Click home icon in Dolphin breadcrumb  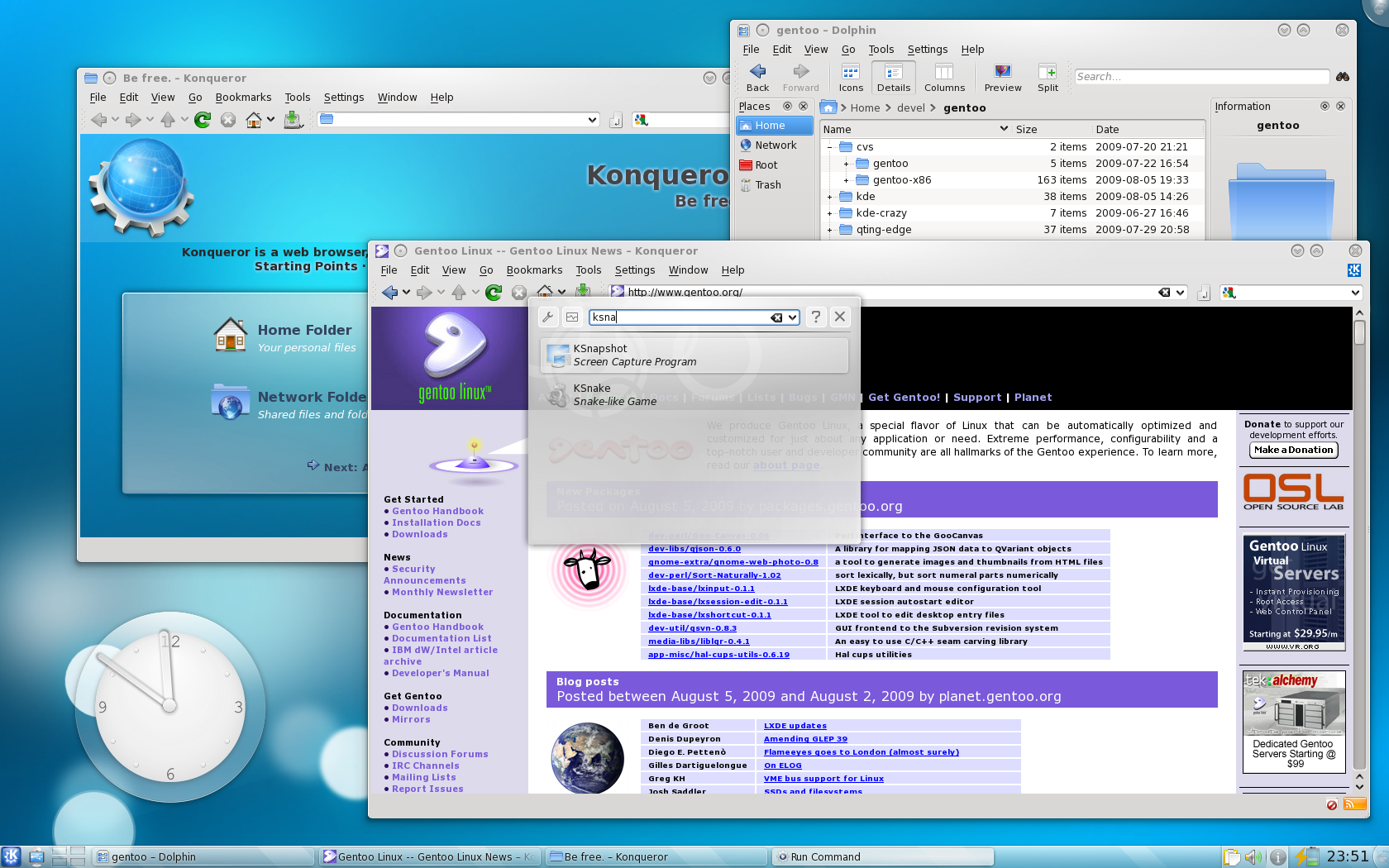[828, 107]
